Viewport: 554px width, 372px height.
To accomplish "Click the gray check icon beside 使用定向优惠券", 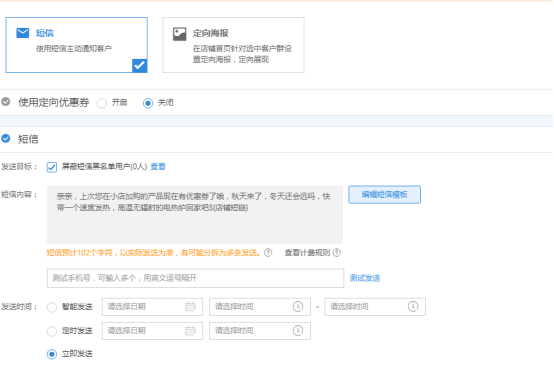I will 6,102.
